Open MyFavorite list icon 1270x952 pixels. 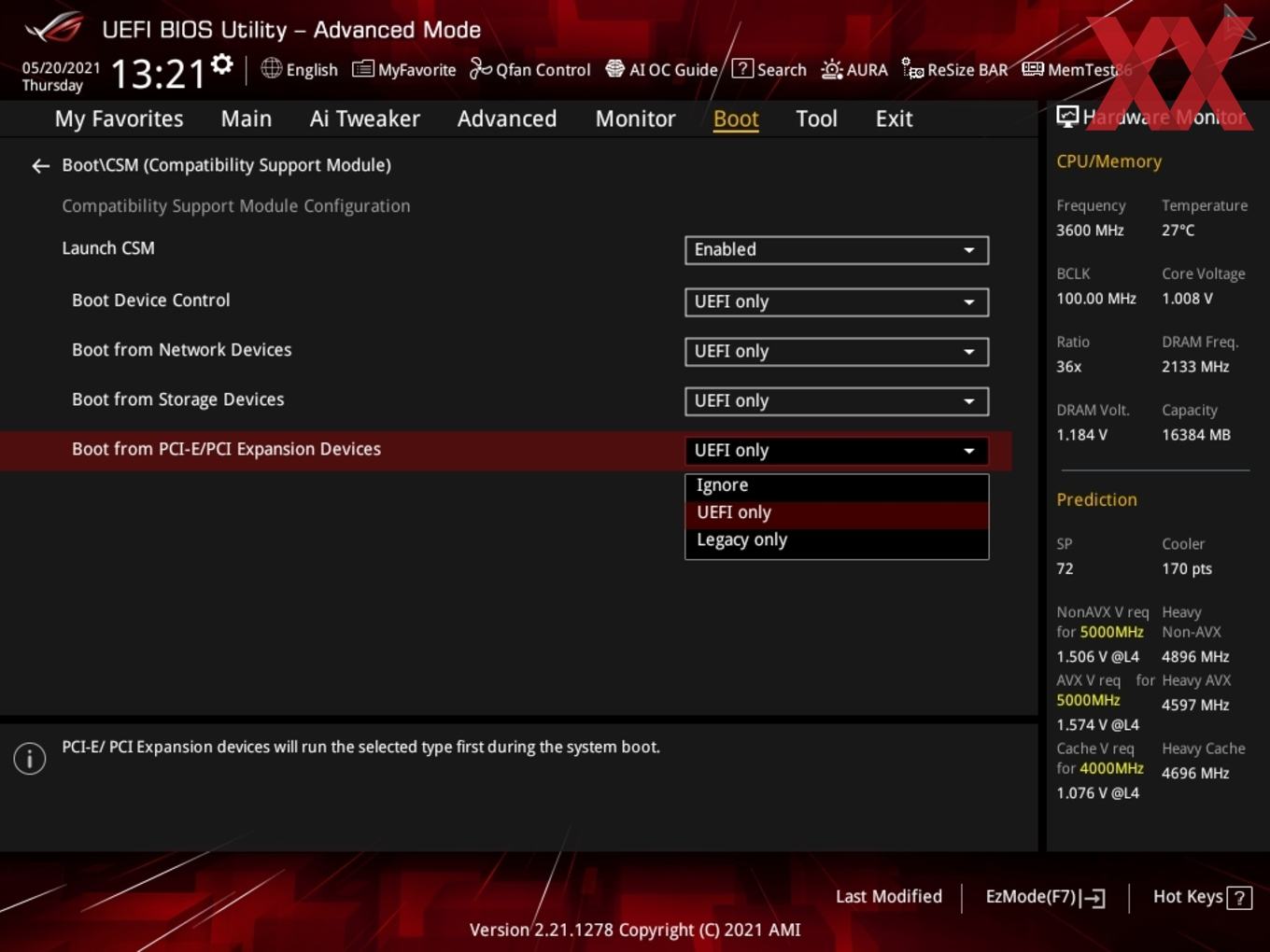pyautogui.click(x=362, y=69)
